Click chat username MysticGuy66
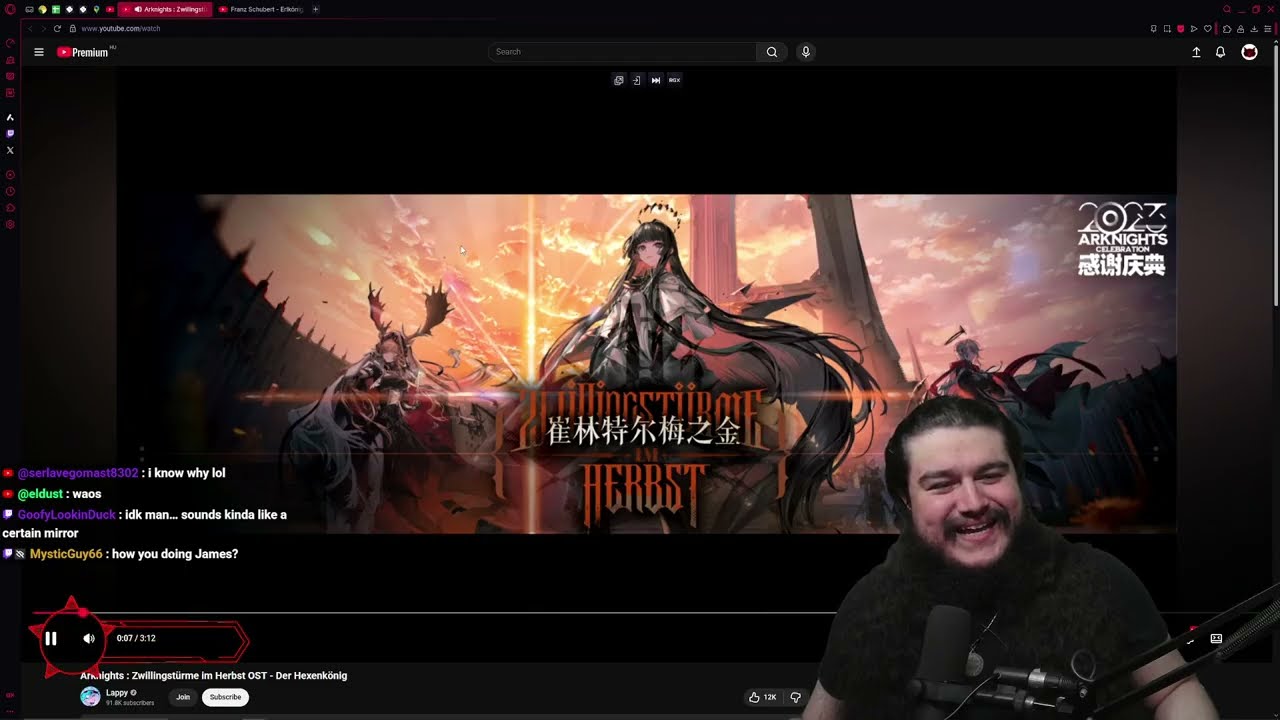The image size is (1280, 720). (66, 554)
